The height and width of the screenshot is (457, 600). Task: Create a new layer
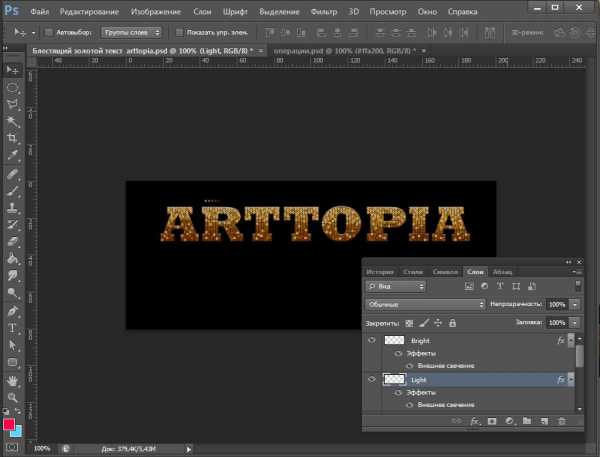(x=544, y=421)
